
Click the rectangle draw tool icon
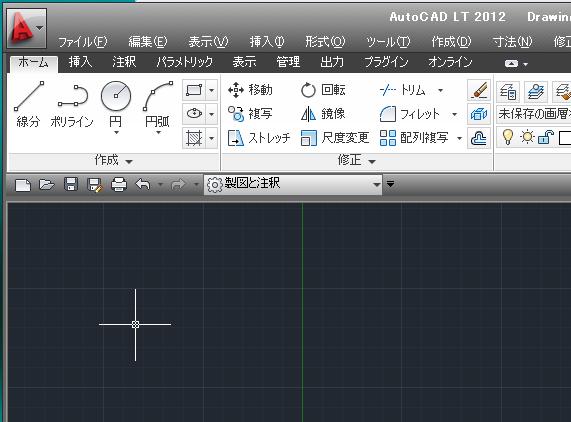pos(194,90)
